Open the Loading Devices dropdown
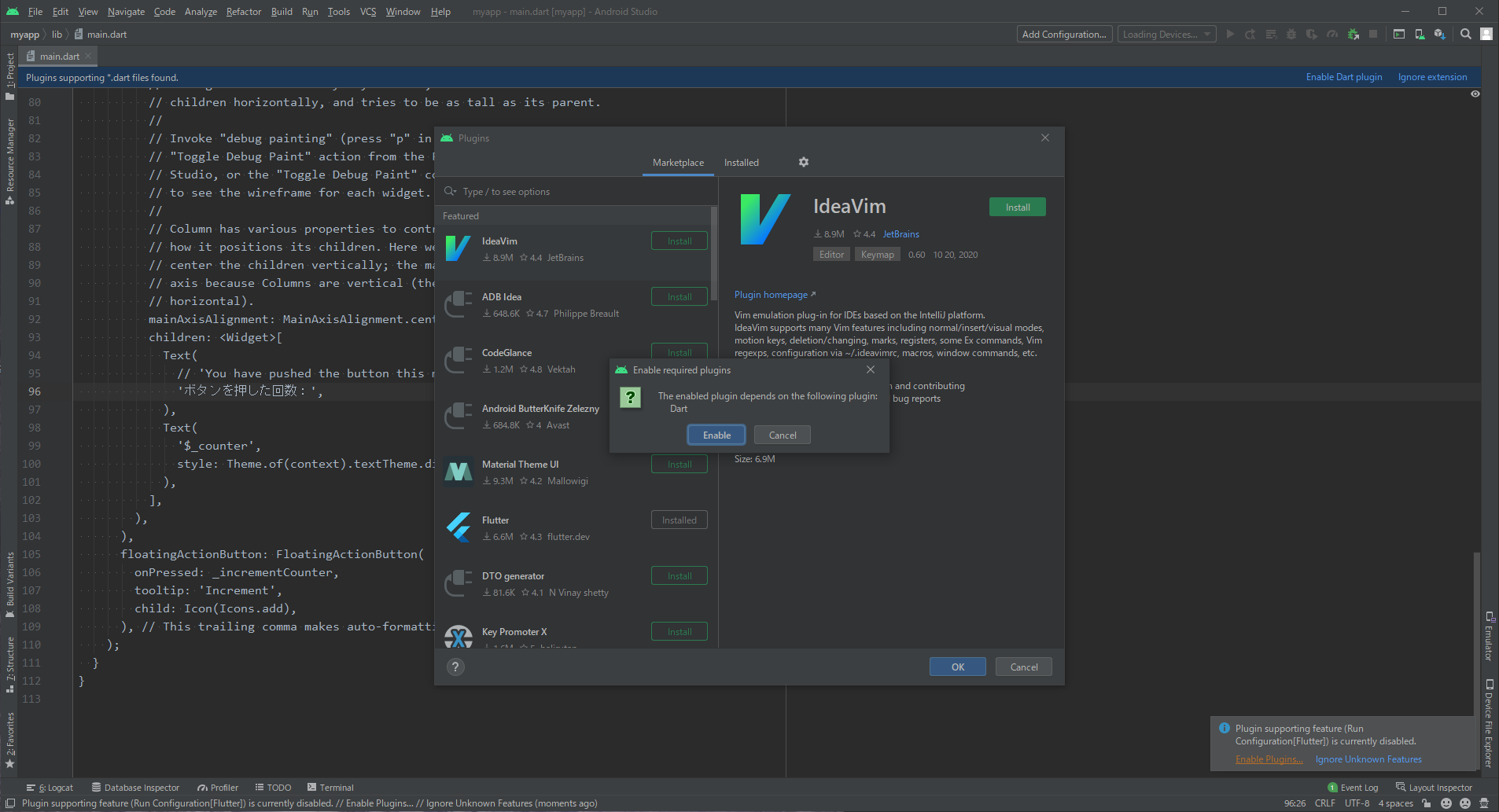The width and height of the screenshot is (1499, 812). click(x=1166, y=35)
